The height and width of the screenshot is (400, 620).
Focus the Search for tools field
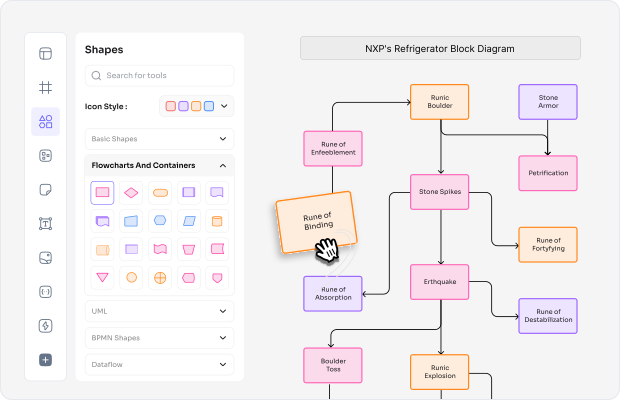point(159,75)
